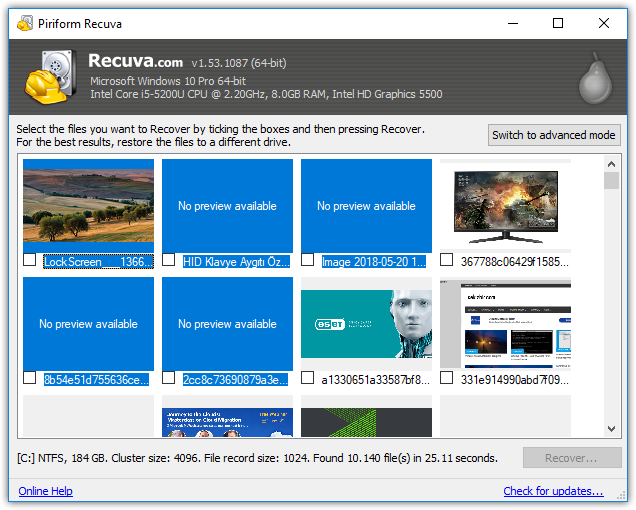Image resolution: width=636 pixels, height=510 pixels.
Task: Click the scroll down arrow of file list
Action: (611, 429)
